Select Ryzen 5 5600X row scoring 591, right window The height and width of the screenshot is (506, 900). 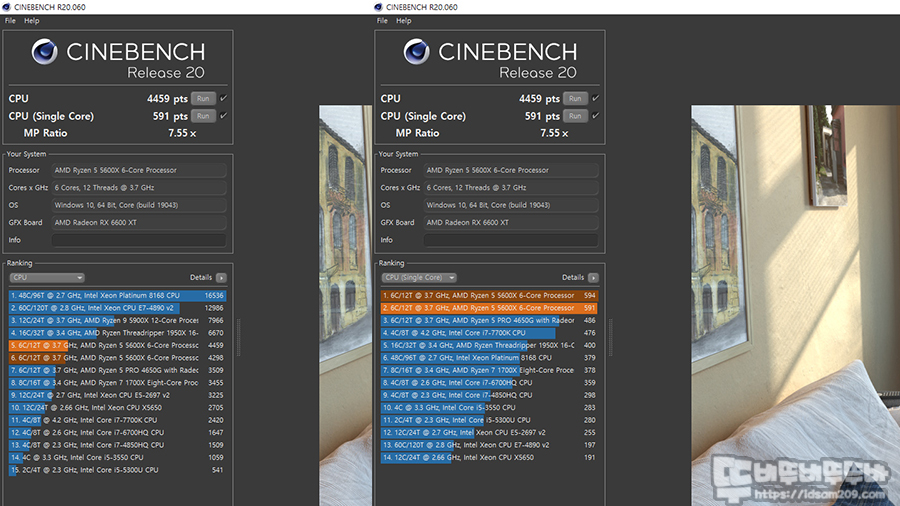[489, 308]
